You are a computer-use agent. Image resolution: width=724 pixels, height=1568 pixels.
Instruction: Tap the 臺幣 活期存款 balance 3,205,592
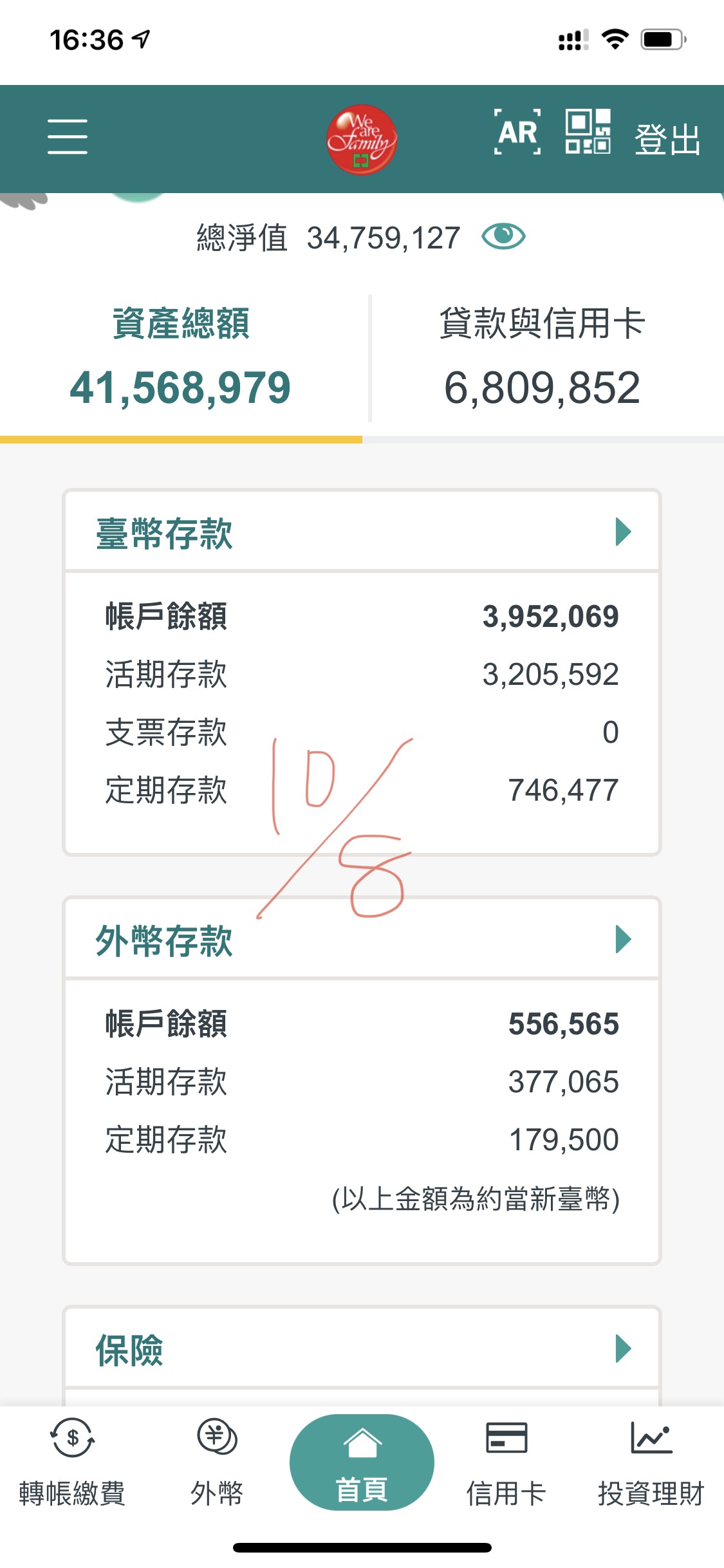click(550, 675)
